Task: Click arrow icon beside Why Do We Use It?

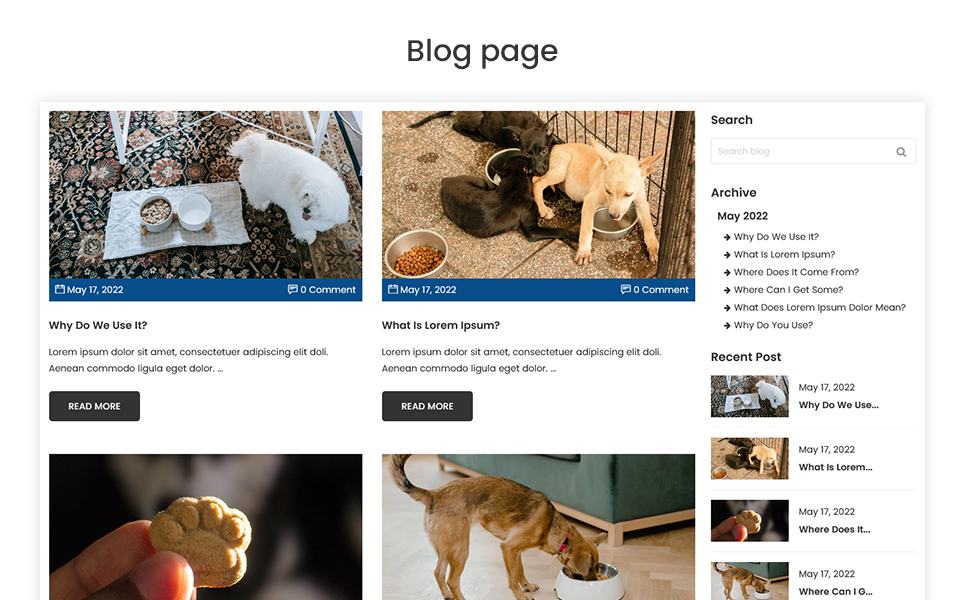Action: click(727, 237)
